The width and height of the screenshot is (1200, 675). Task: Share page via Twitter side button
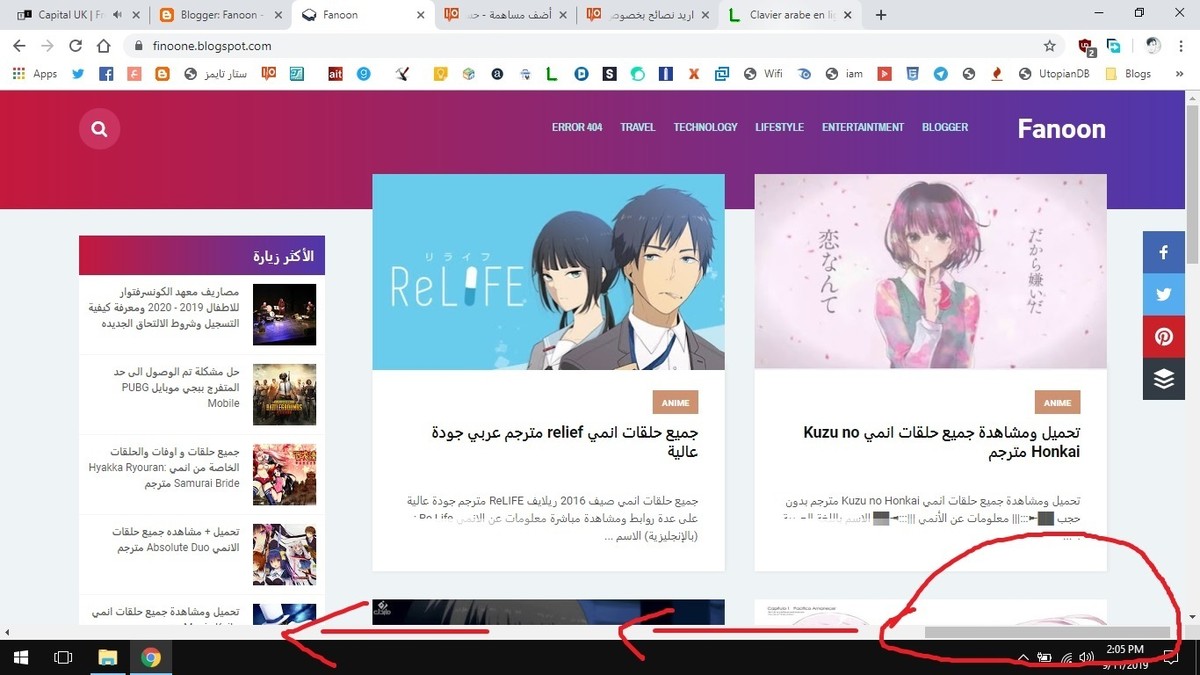click(1164, 295)
